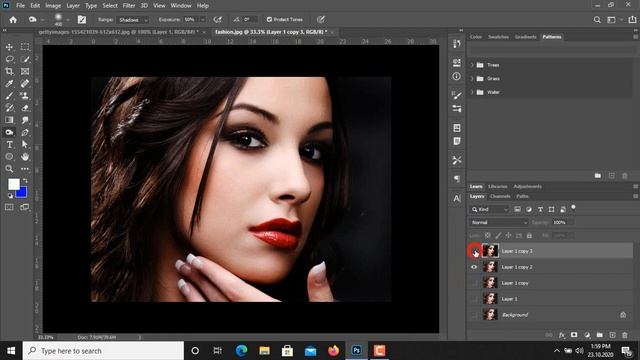Select the Hand tool

coord(25,157)
